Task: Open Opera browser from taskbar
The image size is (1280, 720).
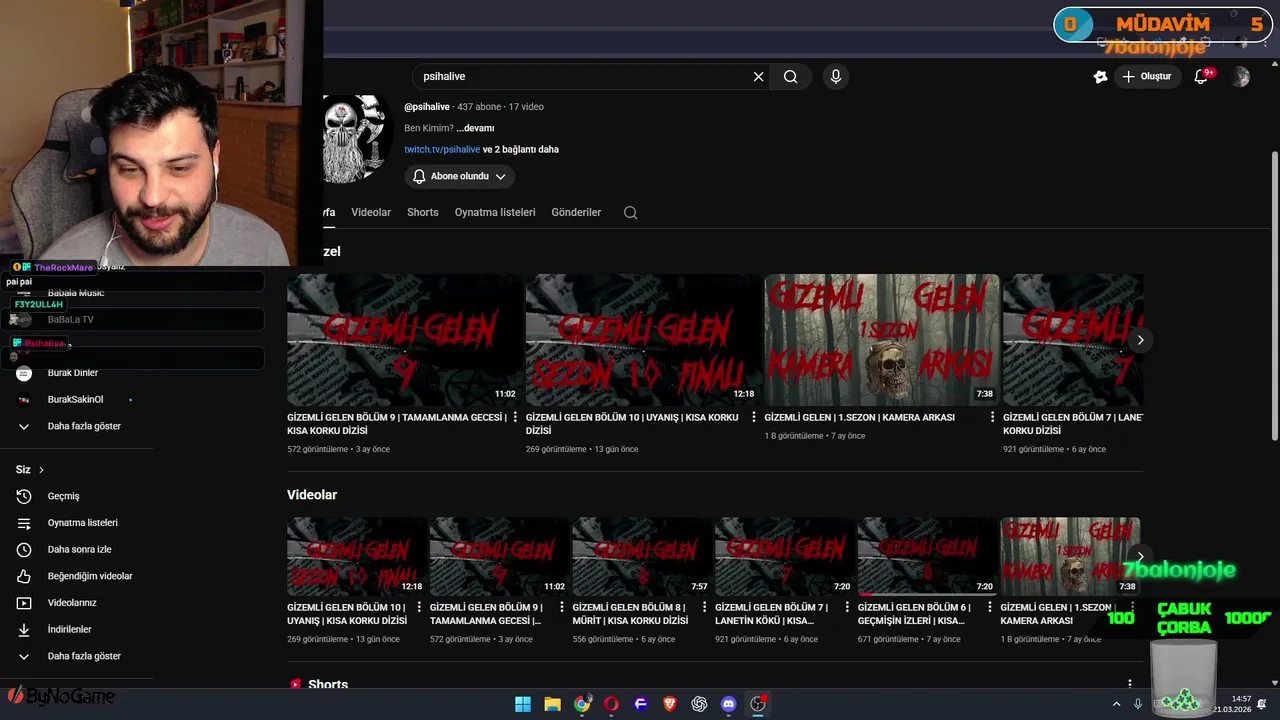Action: tap(611, 704)
